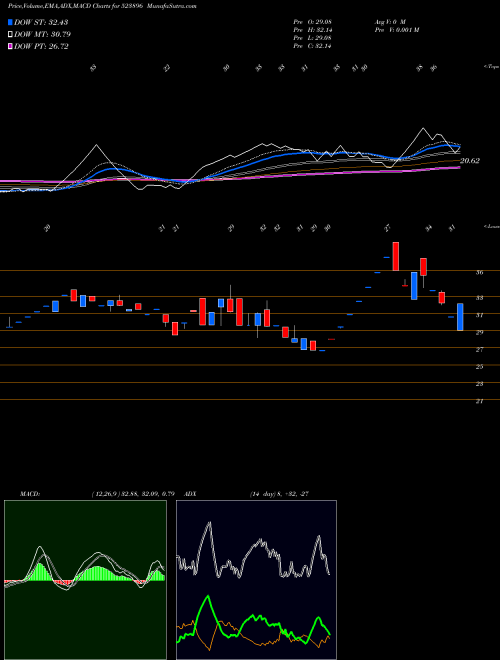Click the last blue candle on the right
Screen dimensions: 500x660
(x=460, y=317)
